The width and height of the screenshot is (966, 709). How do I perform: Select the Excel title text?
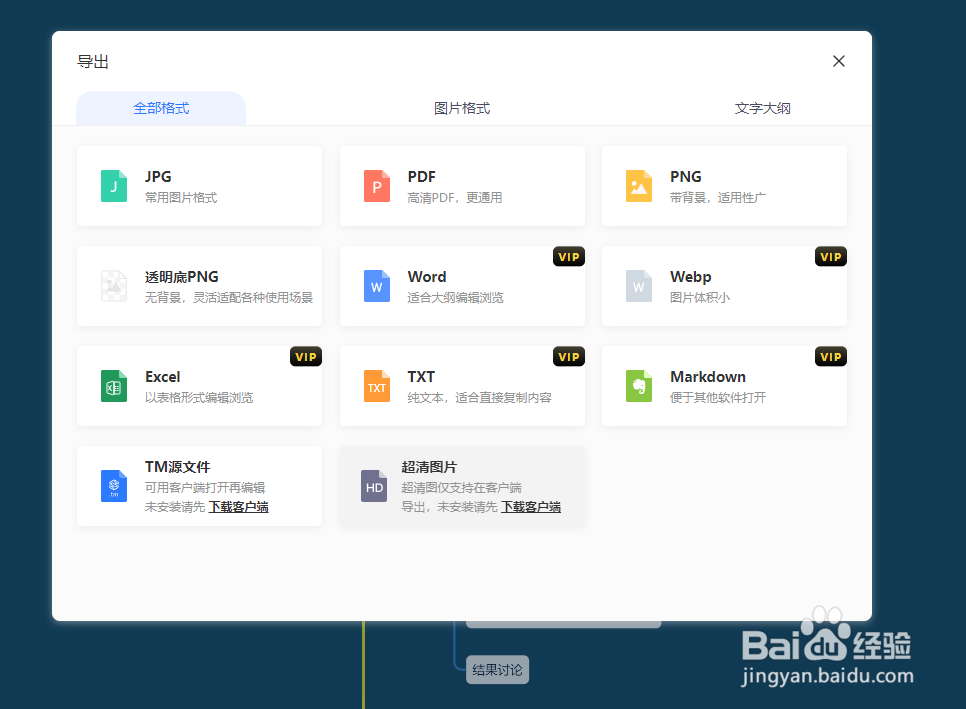163,377
